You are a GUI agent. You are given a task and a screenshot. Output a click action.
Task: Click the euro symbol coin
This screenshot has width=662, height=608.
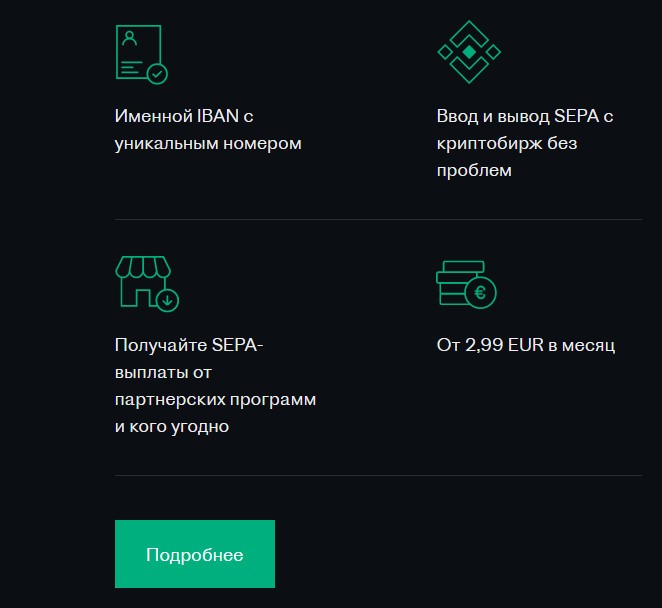pyautogui.click(x=481, y=293)
